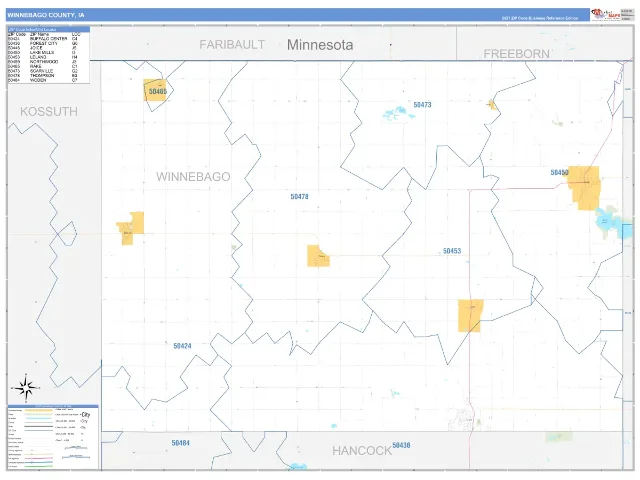Click the green line swatch in legend
Image resolution: width=640 pixels, height=480 pixels.
click(x=39, y=466)
